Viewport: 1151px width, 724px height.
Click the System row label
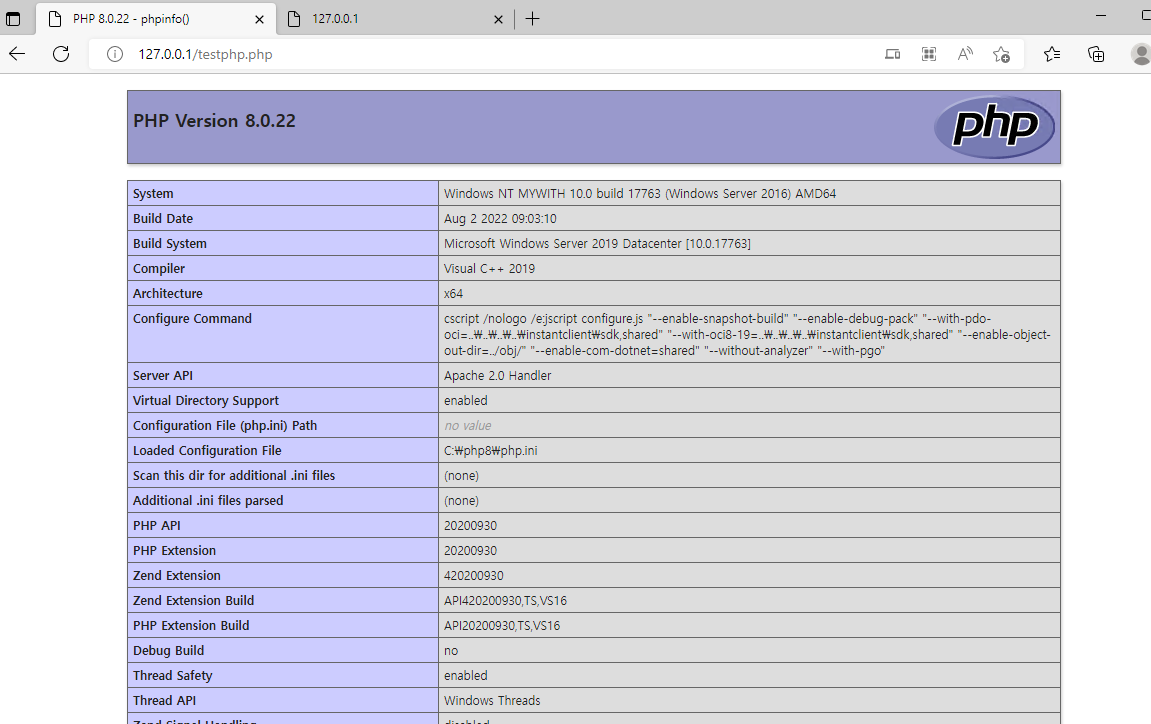pos(153,194)
